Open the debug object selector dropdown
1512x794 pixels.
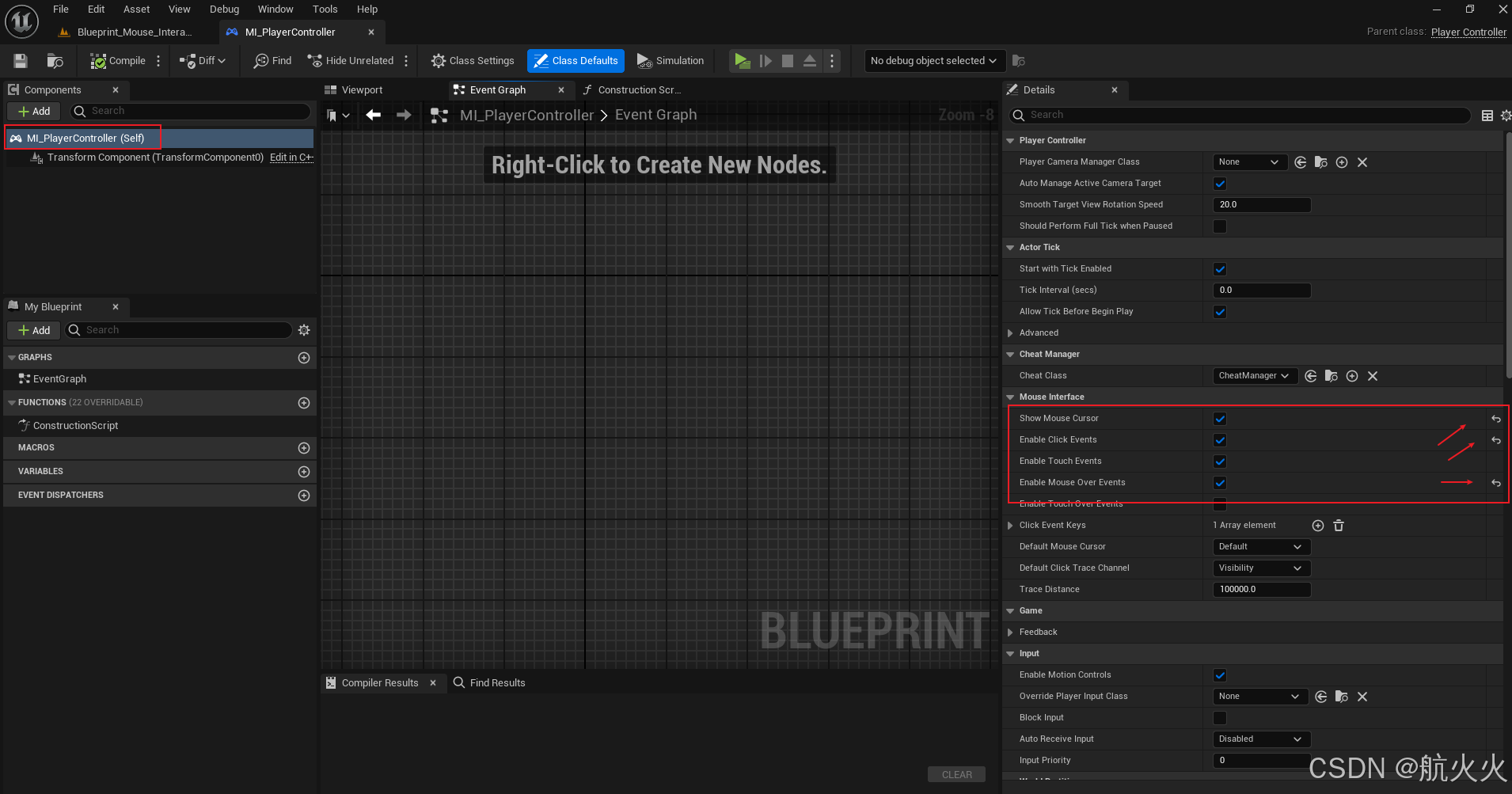pos(933,61)
